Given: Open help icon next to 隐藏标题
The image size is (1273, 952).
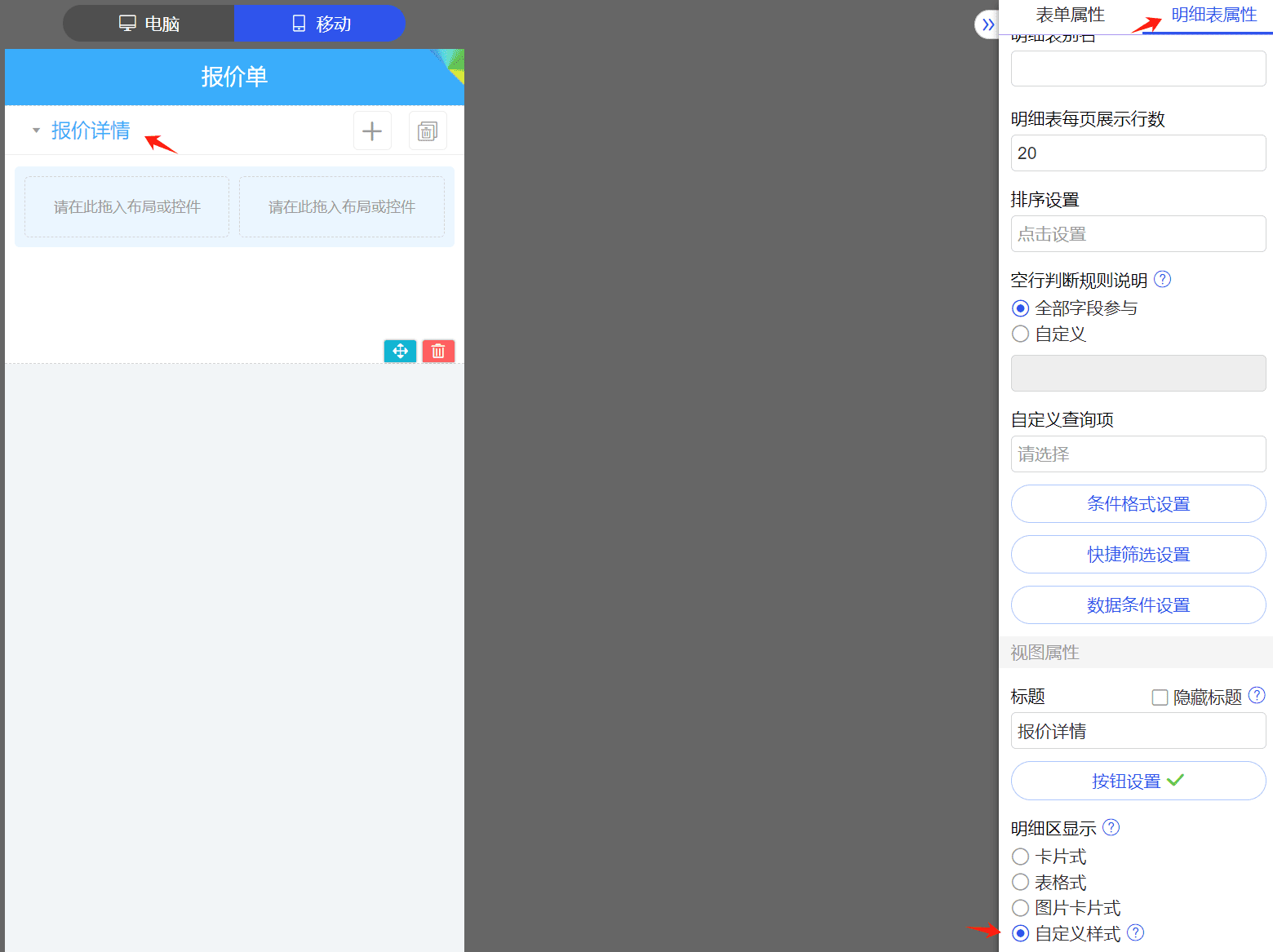Looking at the screenshot, I should [x=1257, y=696].
